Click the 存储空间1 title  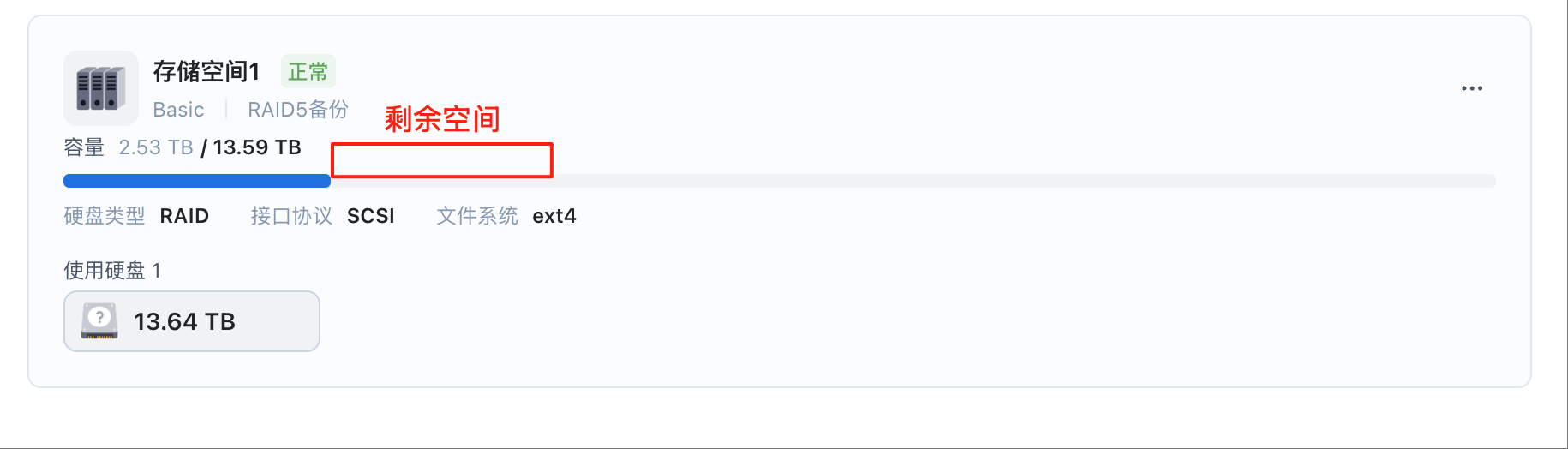[x=206, y=71]
